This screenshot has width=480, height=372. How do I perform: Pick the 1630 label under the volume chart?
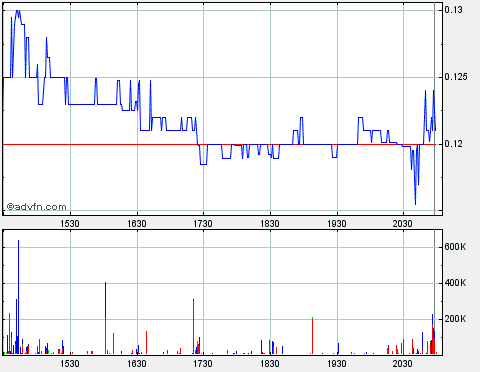click(137, 363)
